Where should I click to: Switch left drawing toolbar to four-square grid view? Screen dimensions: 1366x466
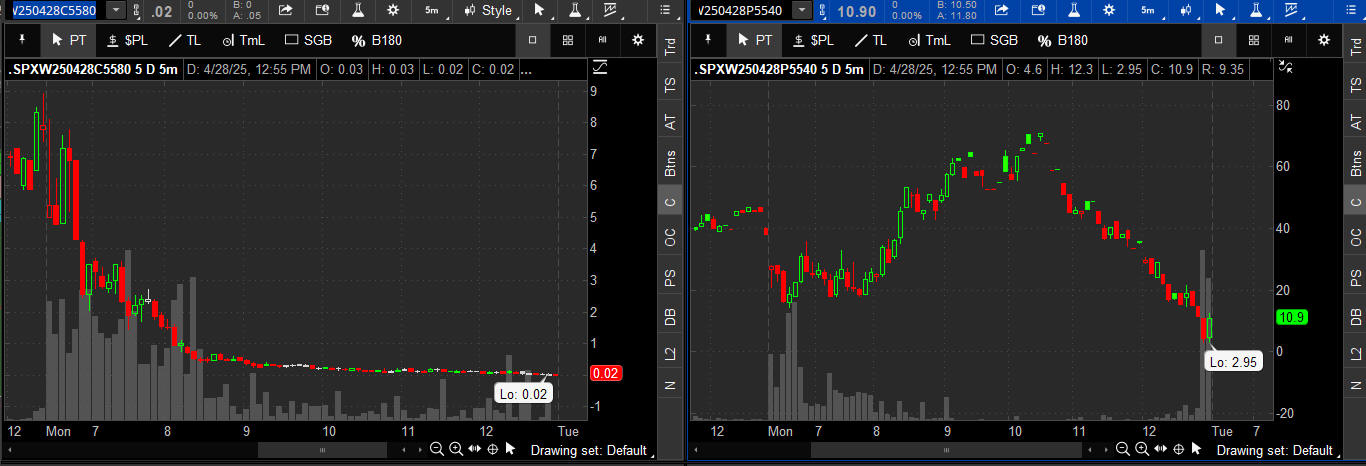567,41
